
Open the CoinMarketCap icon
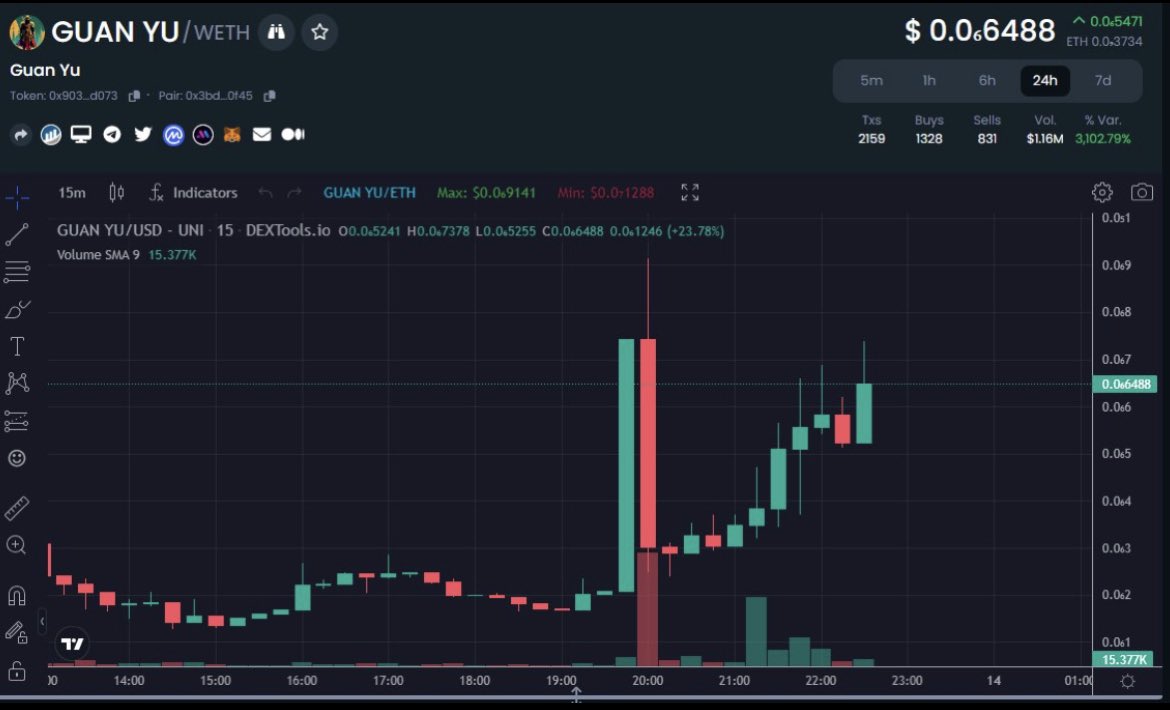[x=173, y=135]
